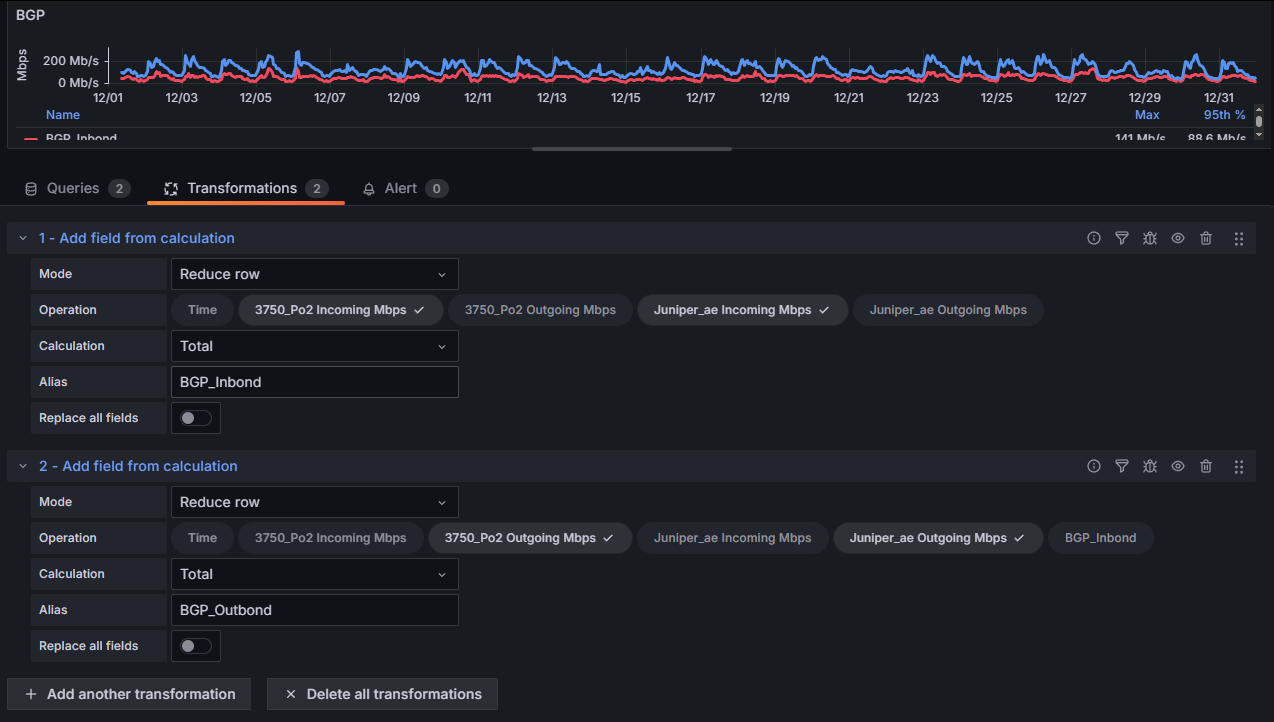Click the BGP_Outbond alias input field
This screenshot has height=722, width=1274.
(x=314, y=610)
